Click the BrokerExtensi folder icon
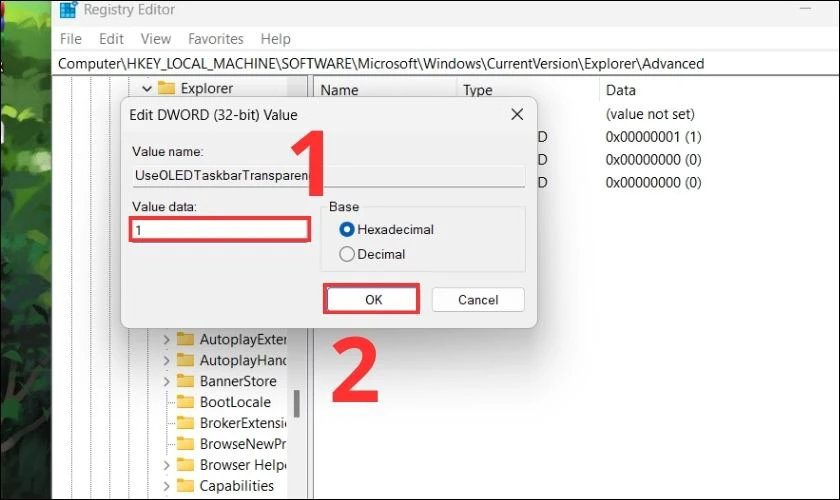 coord(185,423)
